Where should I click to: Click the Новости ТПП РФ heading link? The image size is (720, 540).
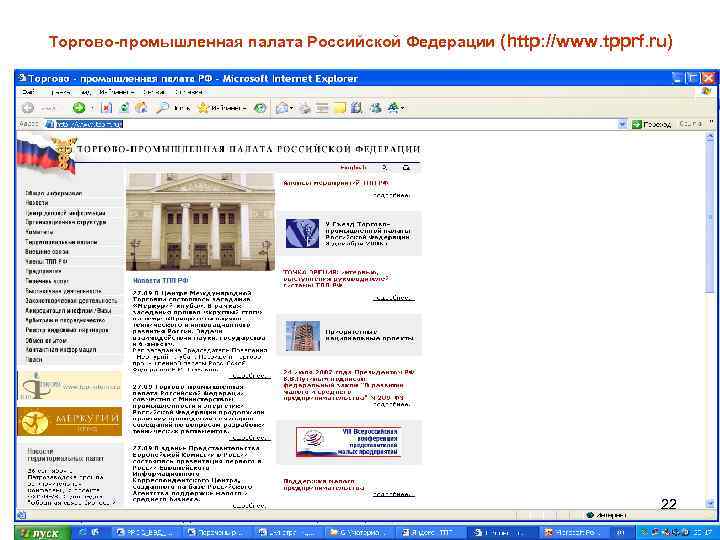[161, 280]
